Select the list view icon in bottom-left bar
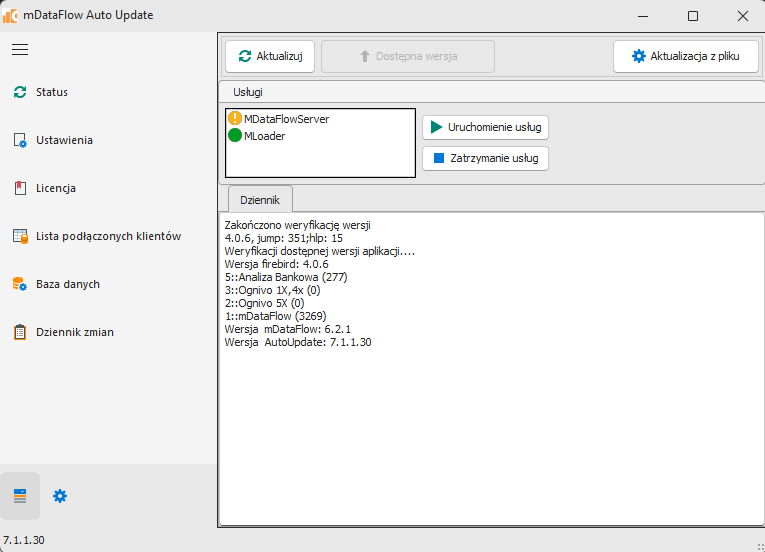Image resolution: width=765 pixels, height=552 pixels. tap(20, 496)
